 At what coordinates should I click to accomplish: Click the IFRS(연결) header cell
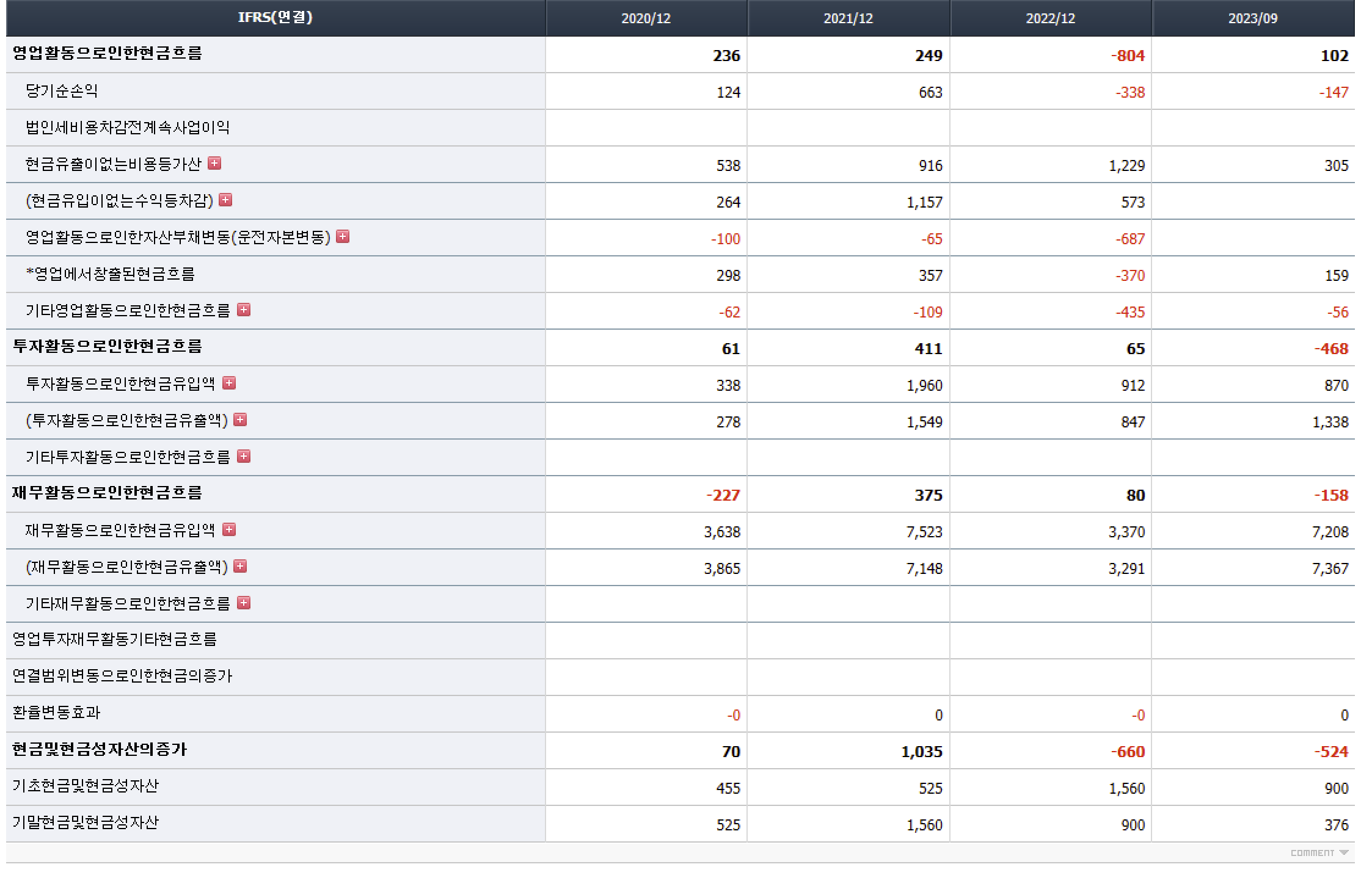pyautogui.click(x=275, y=18)
